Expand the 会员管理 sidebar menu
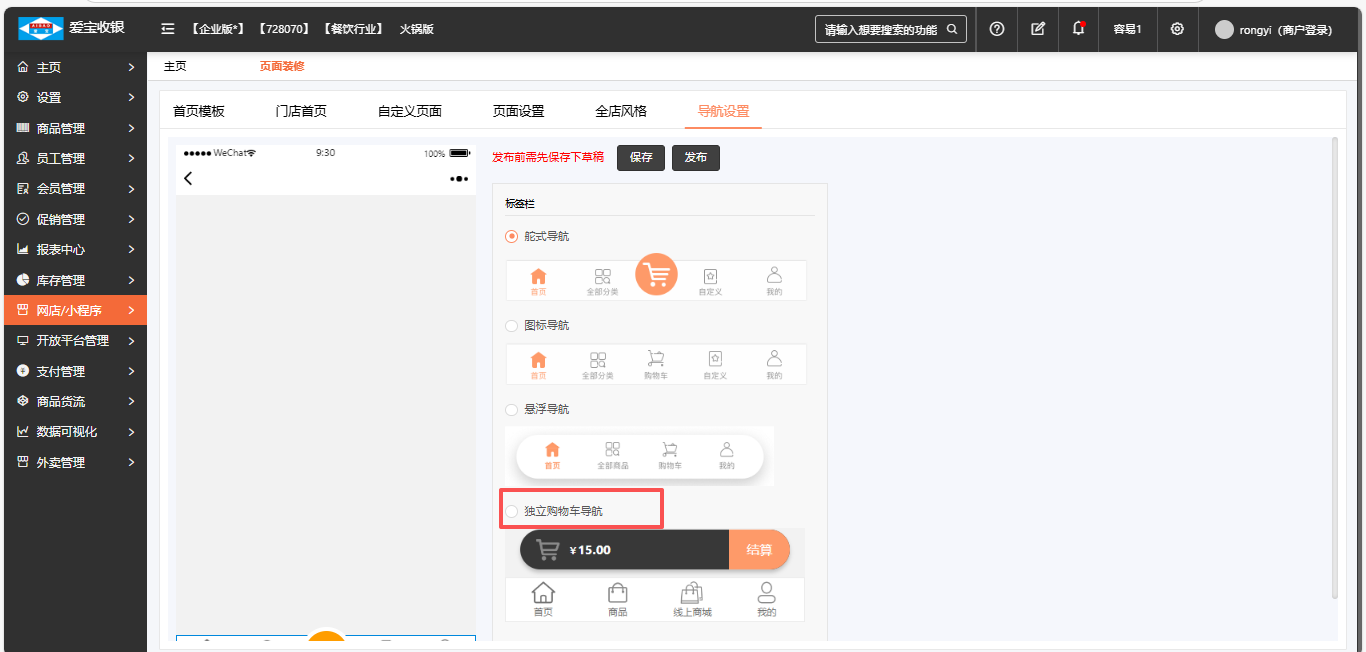 (75, 189)
